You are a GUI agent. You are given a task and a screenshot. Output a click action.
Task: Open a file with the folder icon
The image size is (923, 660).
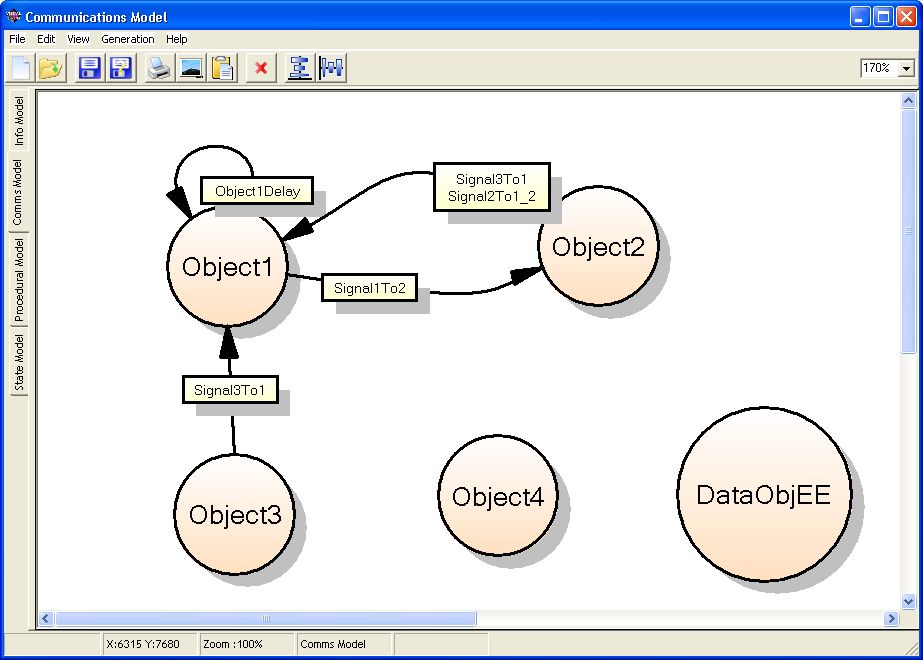tap(51, 68)
